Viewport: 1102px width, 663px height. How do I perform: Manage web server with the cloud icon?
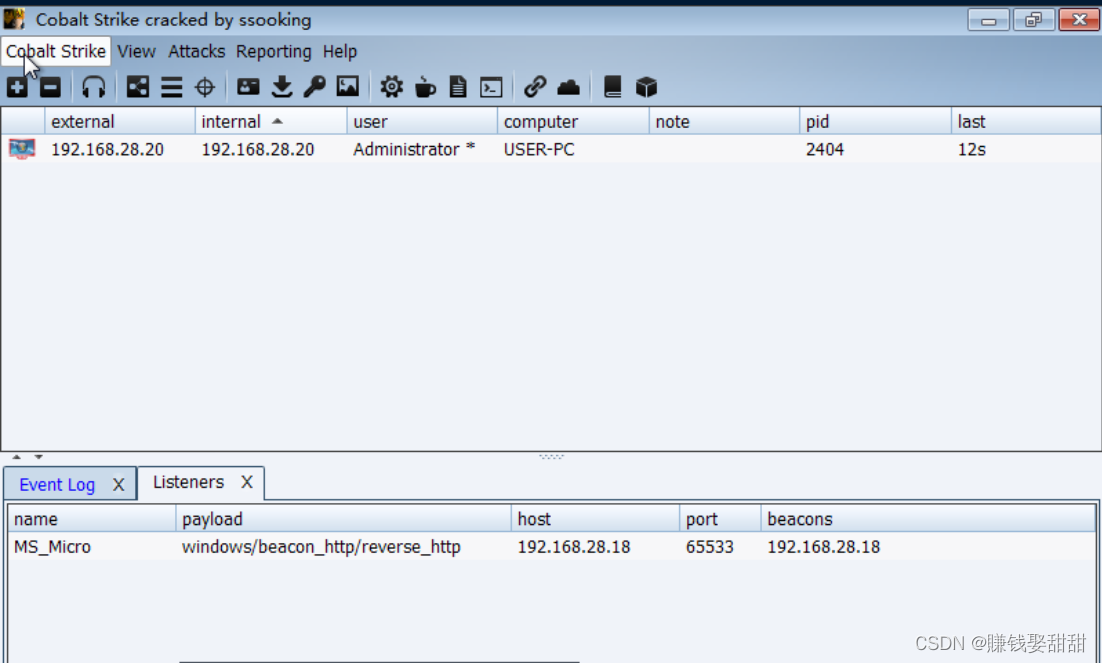(x=569, y=87)
